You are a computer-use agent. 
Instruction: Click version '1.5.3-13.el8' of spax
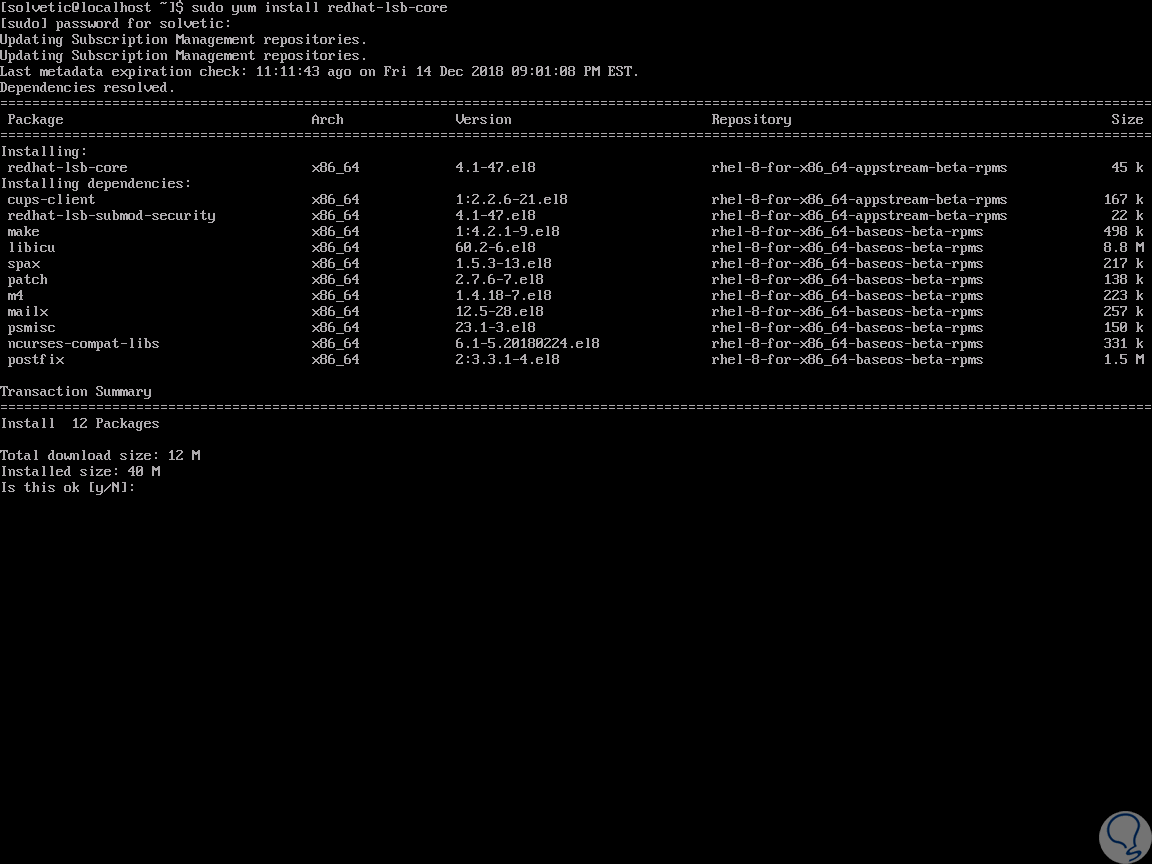click(x=503, y=264)
